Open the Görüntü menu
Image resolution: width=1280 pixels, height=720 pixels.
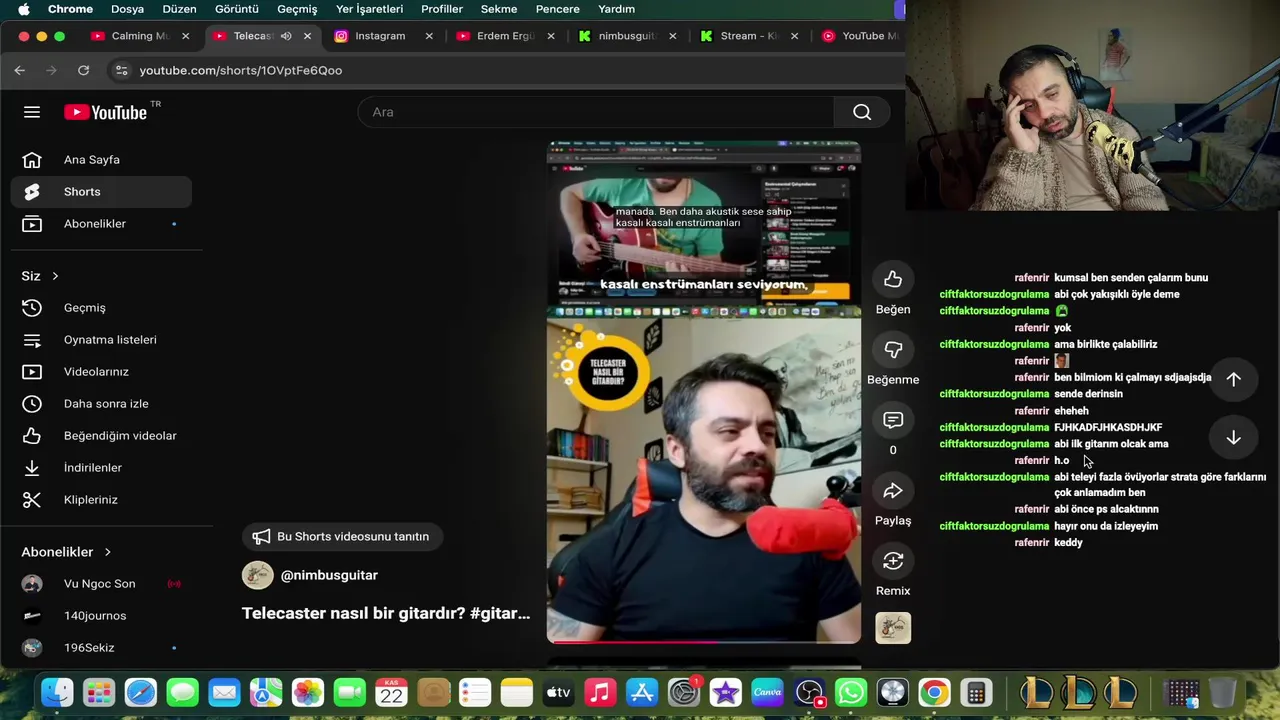coord(236,9)
